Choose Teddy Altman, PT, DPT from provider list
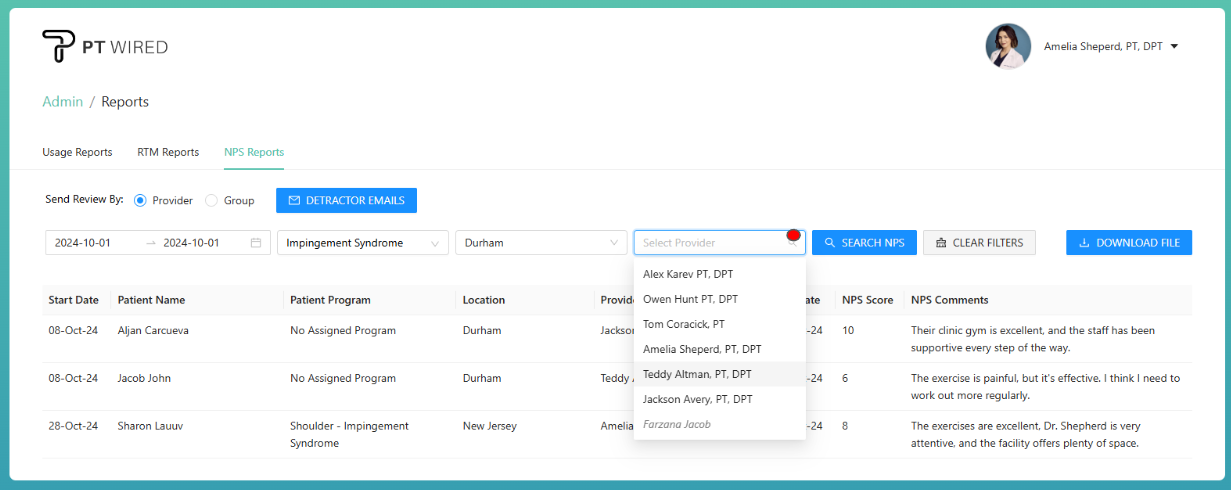The image size is (1231, 490). [697, 374]
